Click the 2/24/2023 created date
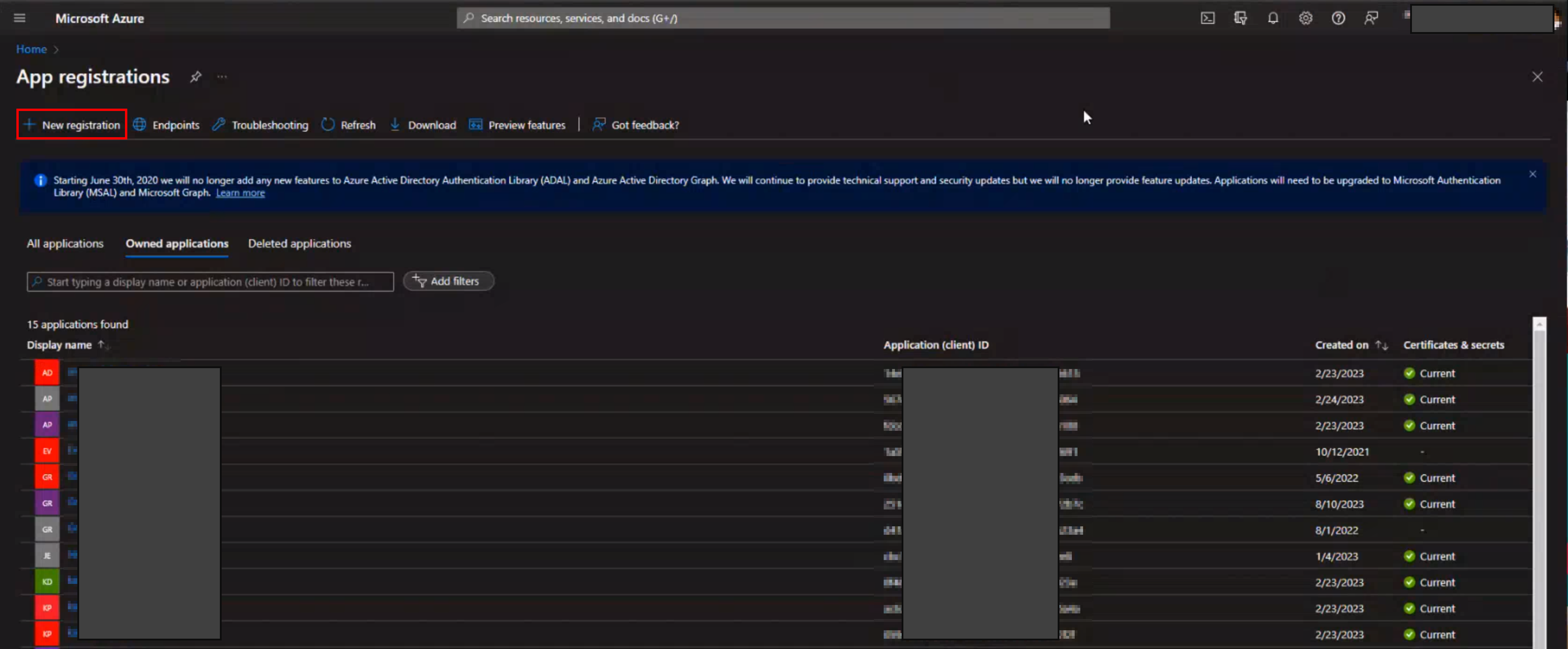The height and width of the screenshot is (649, 1568). [1339, 400]
